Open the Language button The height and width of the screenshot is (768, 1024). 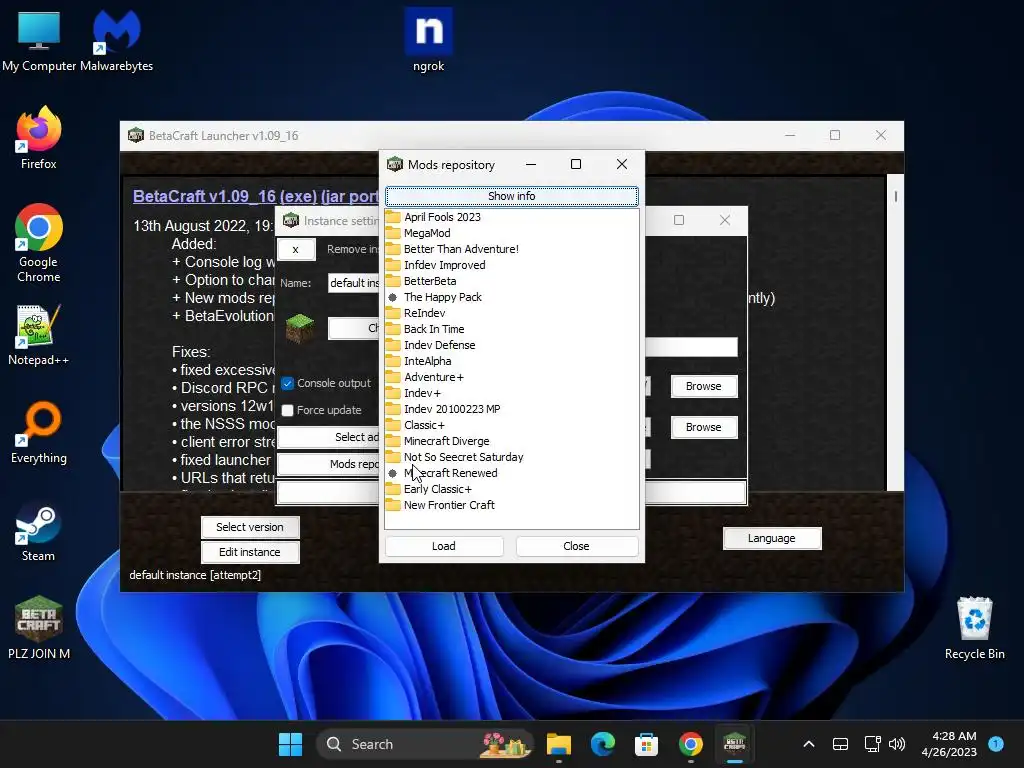(x=772, y=538)
